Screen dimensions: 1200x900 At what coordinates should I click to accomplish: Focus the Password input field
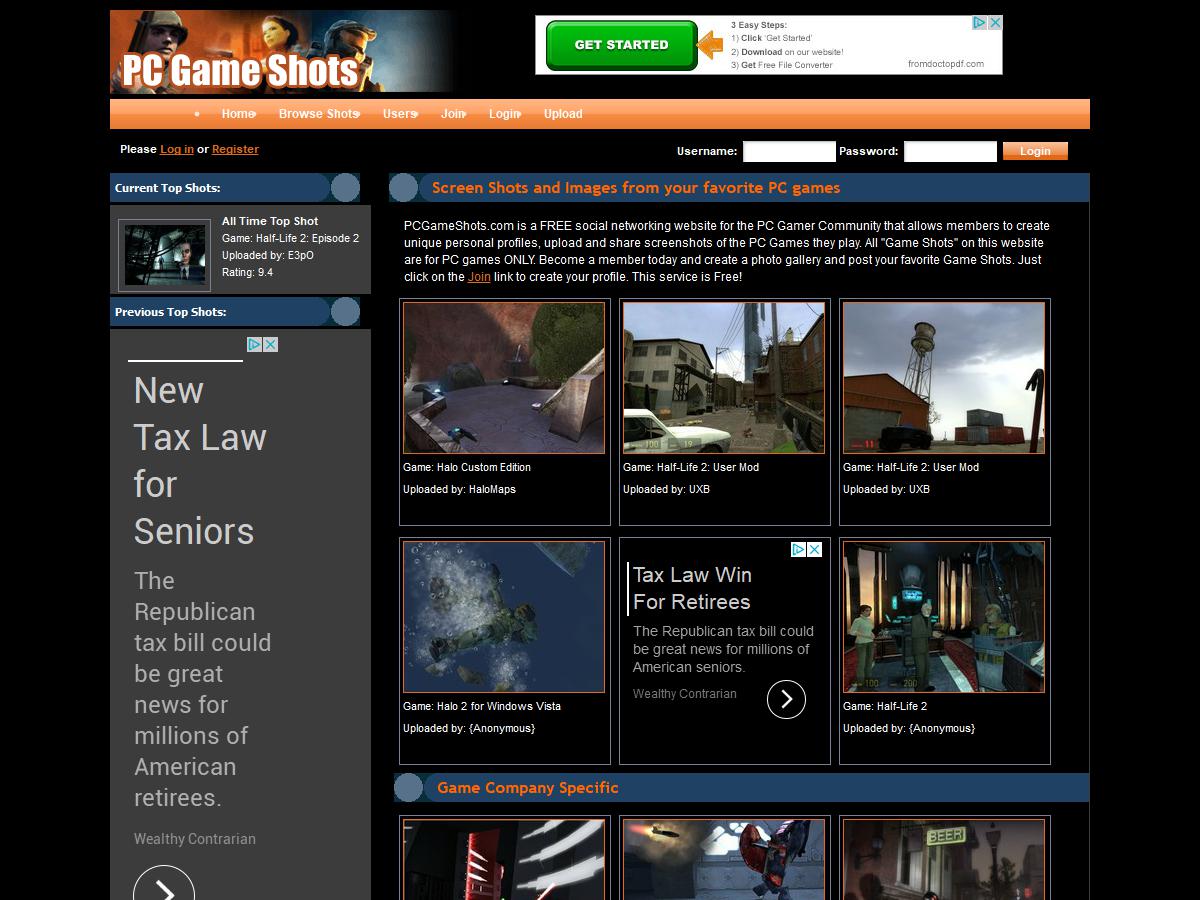tap(950, 151)
